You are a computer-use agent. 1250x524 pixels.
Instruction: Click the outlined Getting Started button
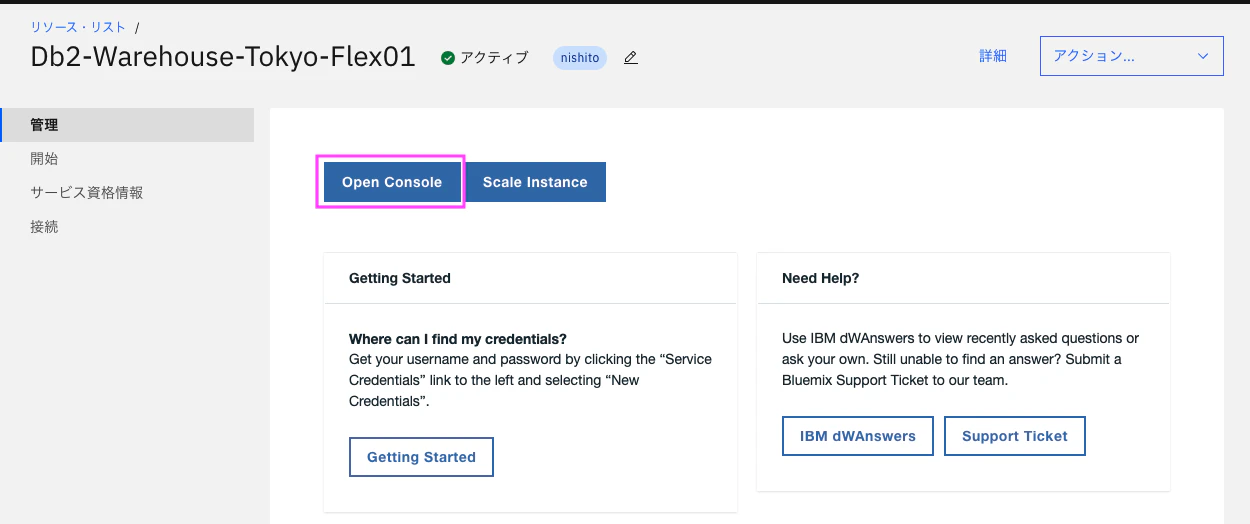pos(421,457)
